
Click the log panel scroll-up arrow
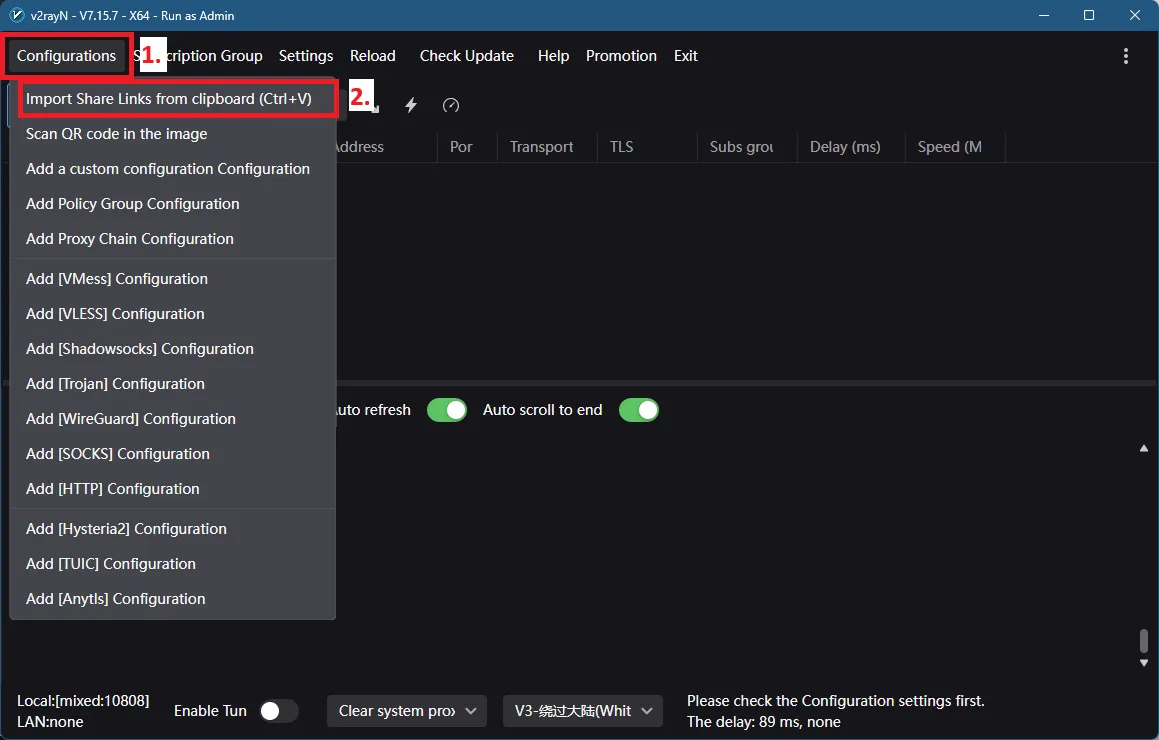1144,449
